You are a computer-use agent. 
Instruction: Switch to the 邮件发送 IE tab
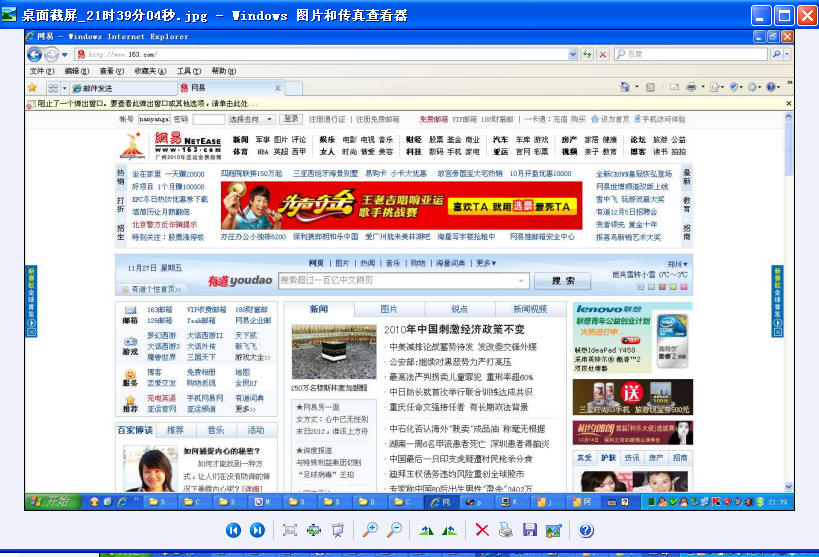pos(124,88)
